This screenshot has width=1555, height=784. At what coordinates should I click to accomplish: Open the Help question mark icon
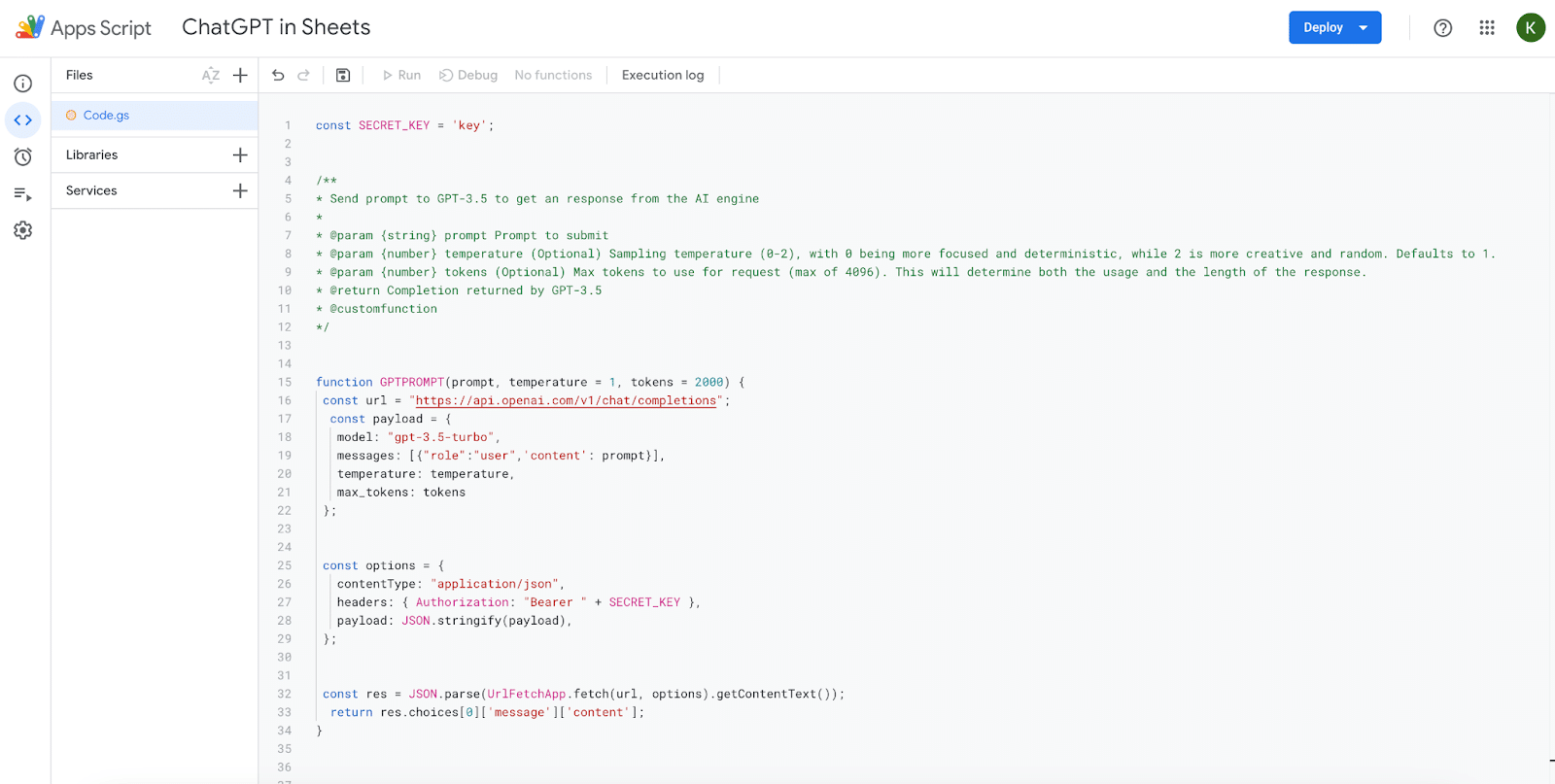coord(1443,27)
